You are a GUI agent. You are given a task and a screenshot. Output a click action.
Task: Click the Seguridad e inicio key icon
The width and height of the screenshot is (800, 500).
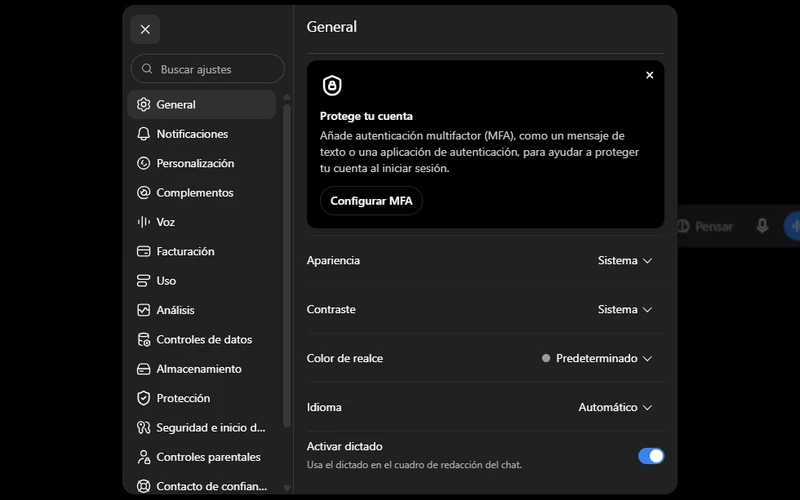pos(143,428)
